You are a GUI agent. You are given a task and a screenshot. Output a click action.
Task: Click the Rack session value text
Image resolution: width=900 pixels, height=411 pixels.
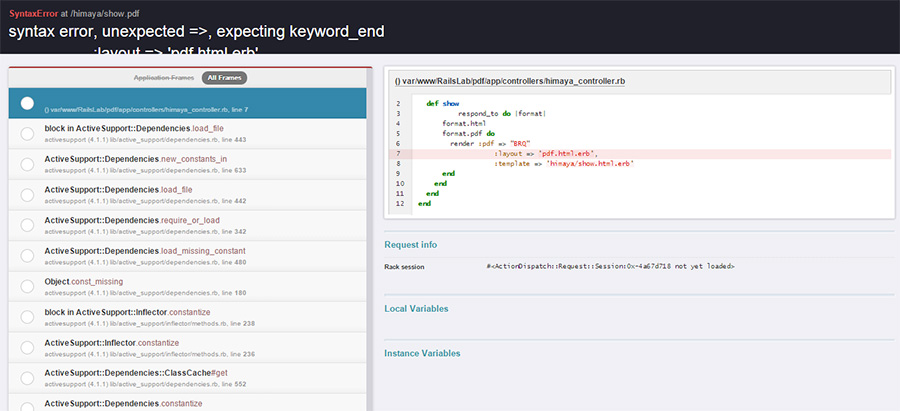(x=610, y=267)
